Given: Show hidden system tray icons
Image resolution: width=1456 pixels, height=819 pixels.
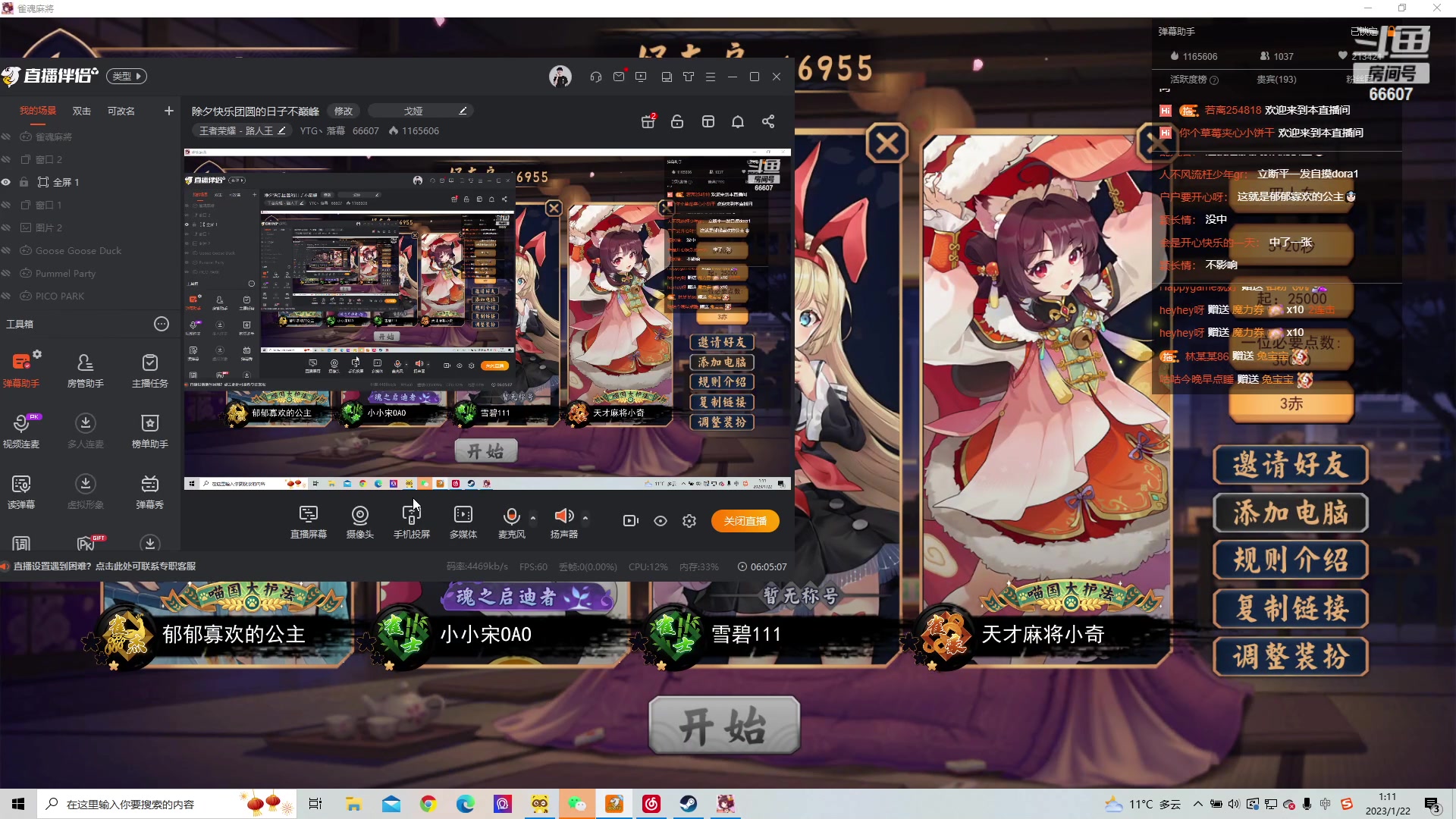Looking at the screenshot, I should pyautogui.click(x=1198, y=804).
